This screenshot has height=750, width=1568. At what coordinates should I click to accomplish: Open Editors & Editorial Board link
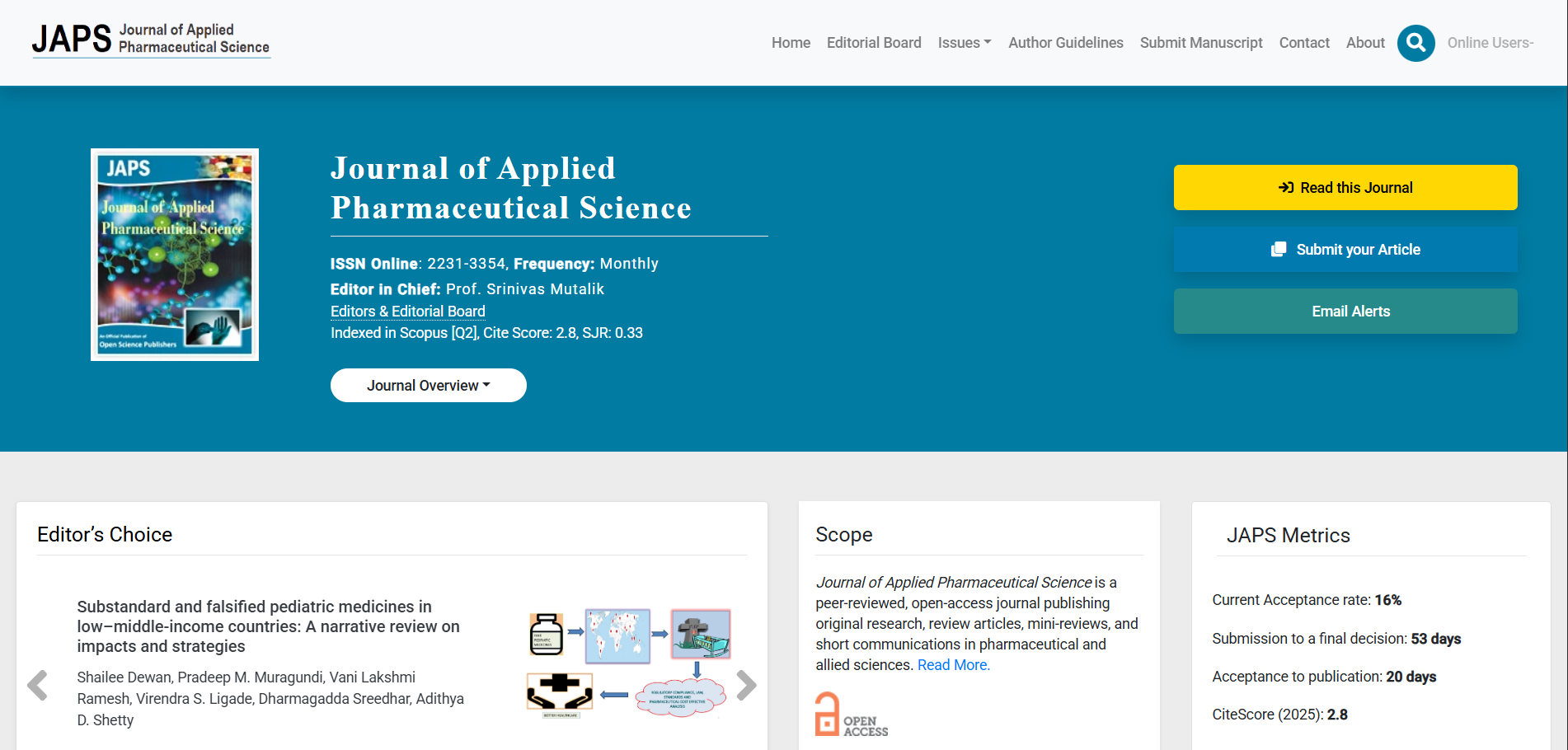408,312
